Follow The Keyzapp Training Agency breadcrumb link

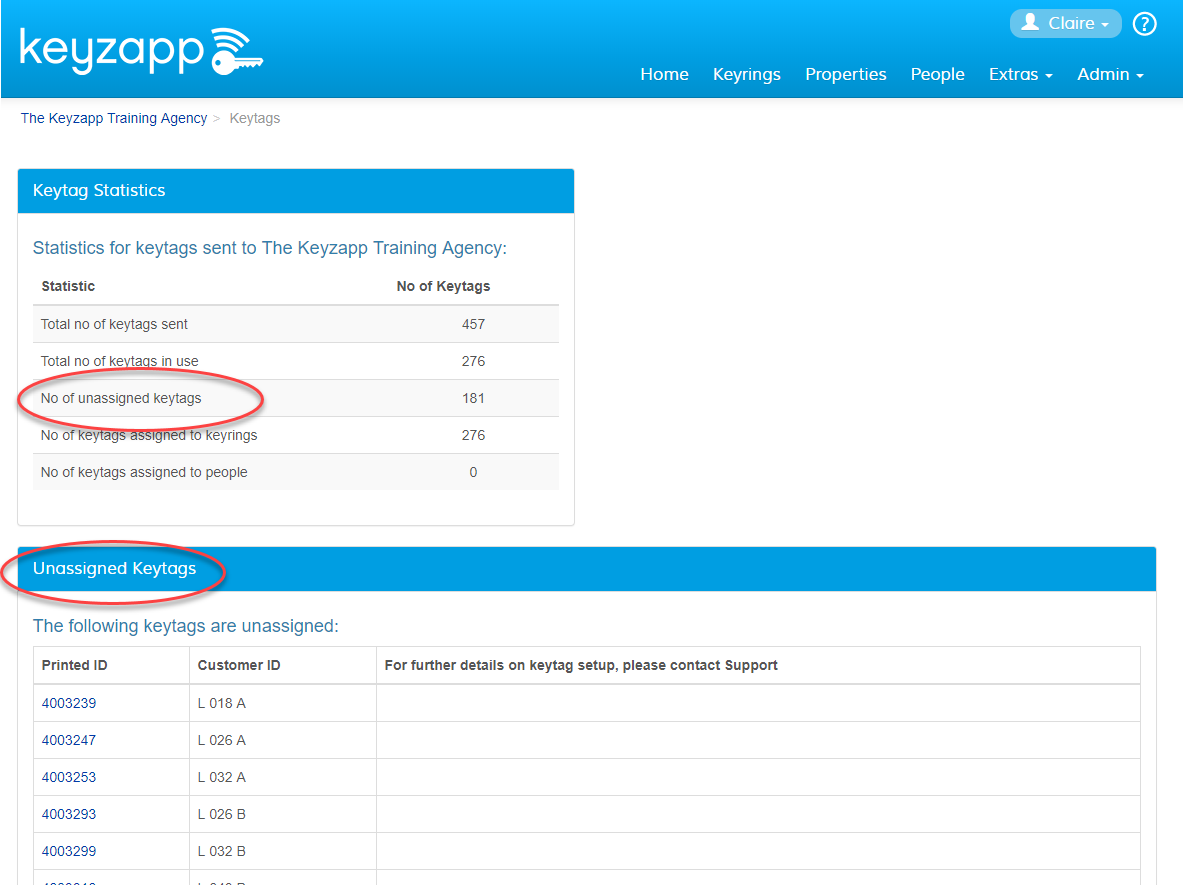[114, 118]
